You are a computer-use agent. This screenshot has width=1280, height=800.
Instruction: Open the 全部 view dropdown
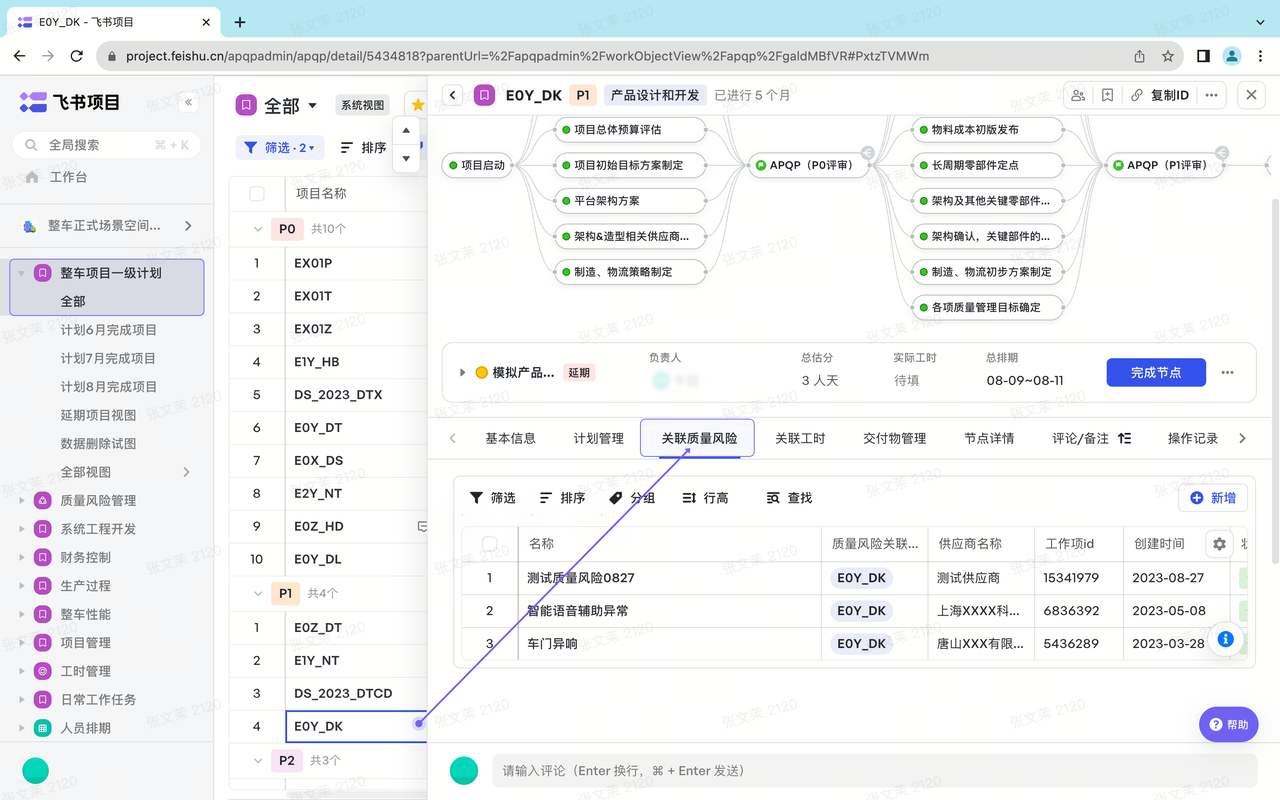pos(290,105)
